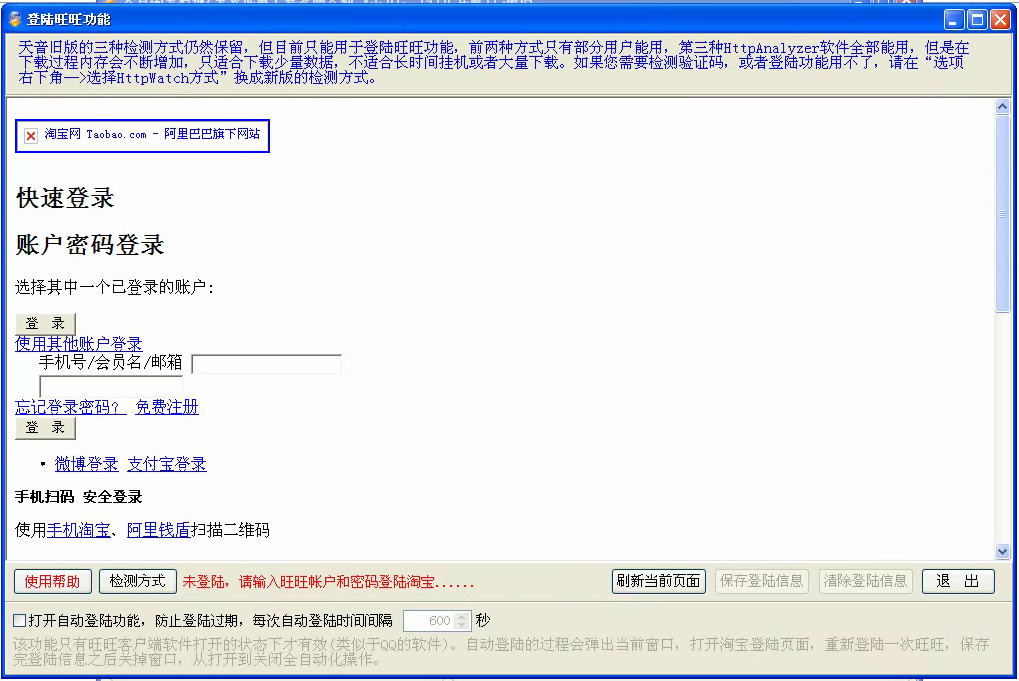Focus the 手机号/会员名/邮箱 username field
The width and height of the screenshot is (1019, 681).
click(x=267, y=364)
